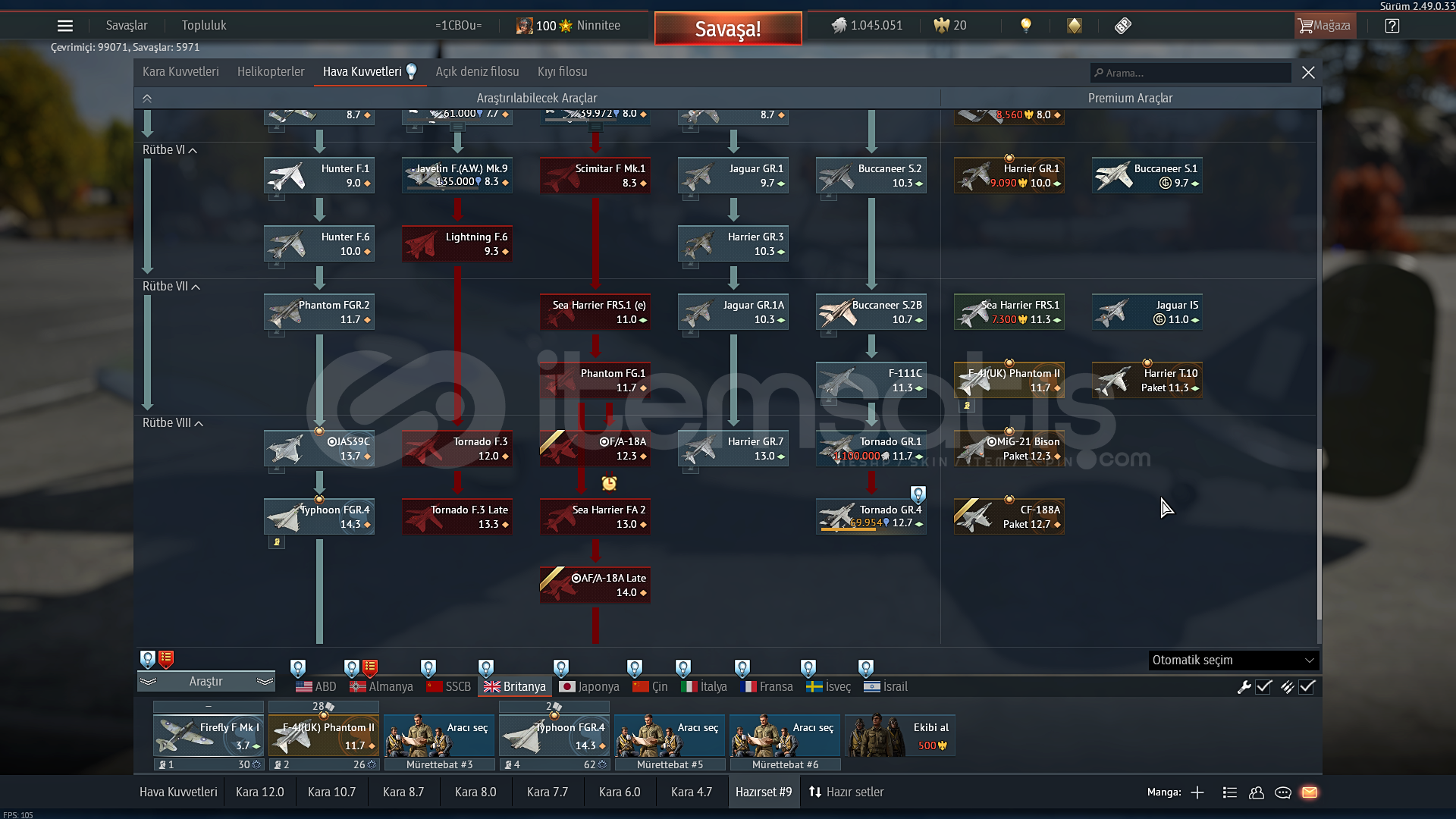Toggle auto-refill ammo checkbox
This screenshot has width=1456, height=819.
[1307, 687]
